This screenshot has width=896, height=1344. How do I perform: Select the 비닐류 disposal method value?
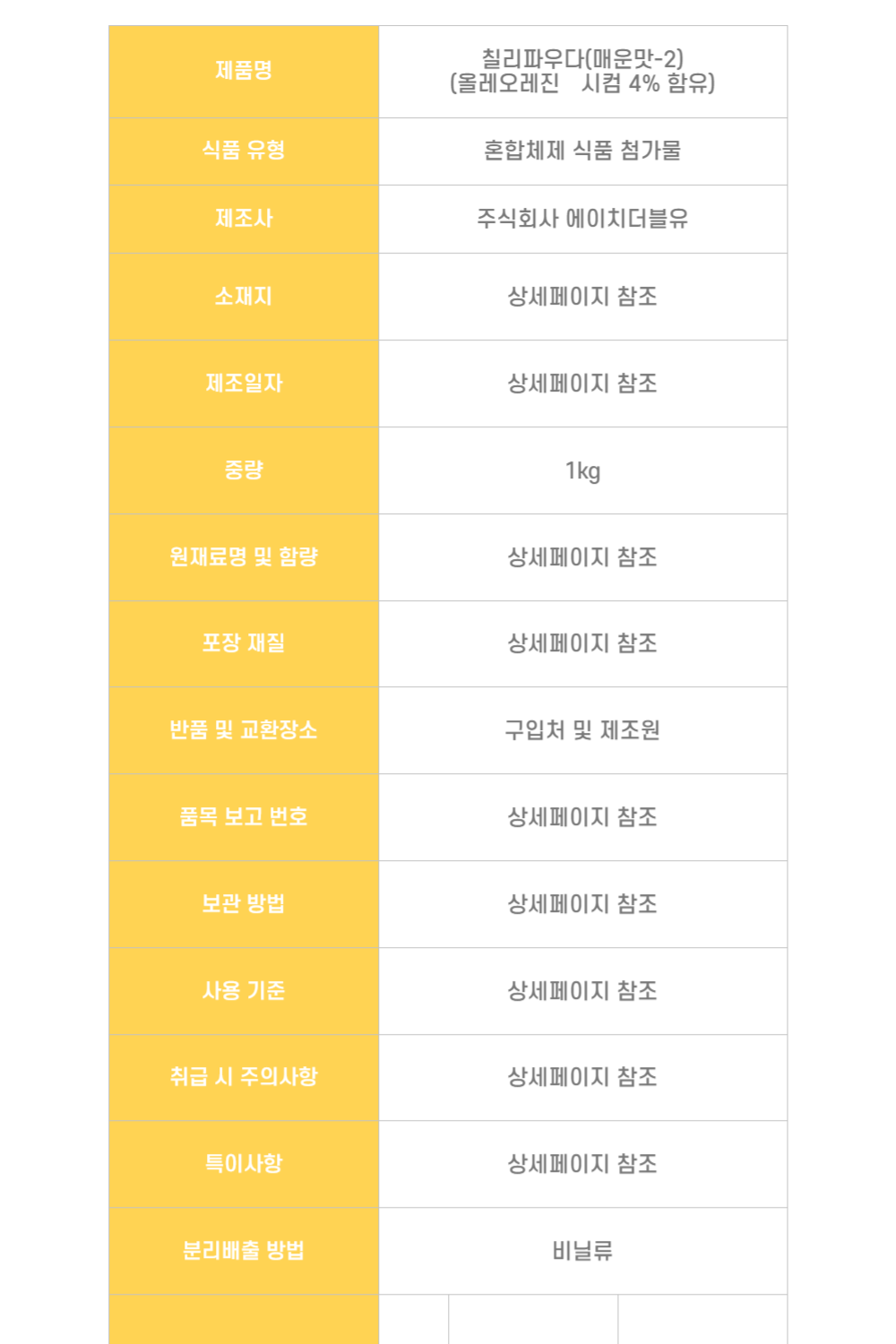(x=582, y=1251)
